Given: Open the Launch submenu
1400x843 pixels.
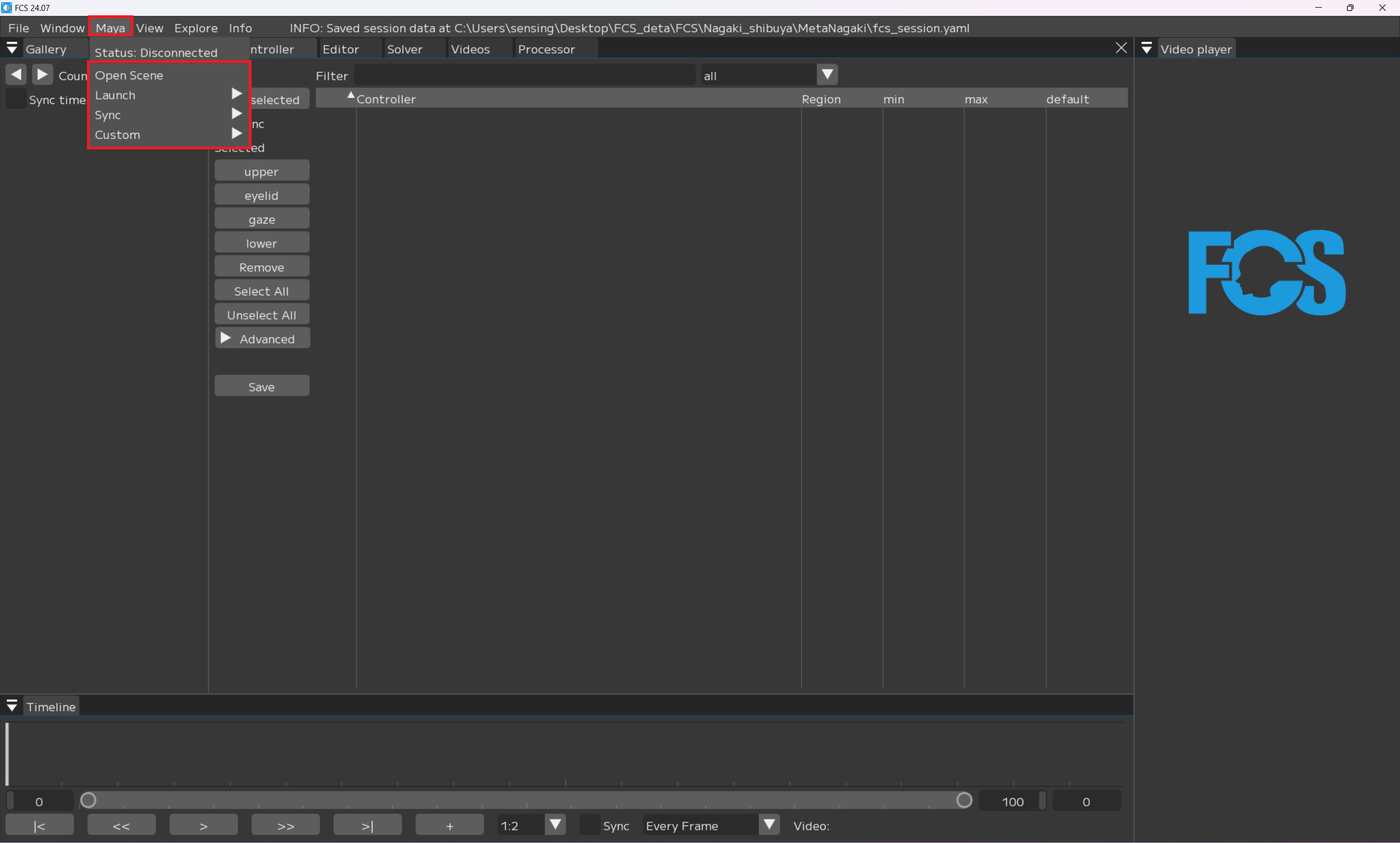Looking at the screenshot, I should [x=168, y=95].
